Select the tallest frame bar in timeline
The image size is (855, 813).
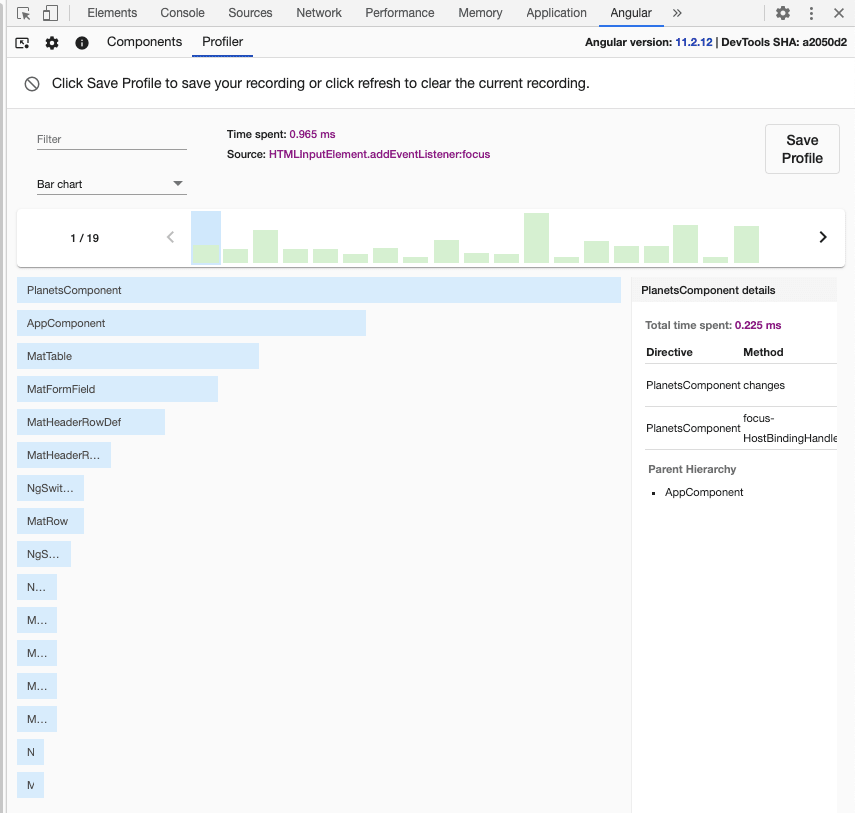point(537,238)
